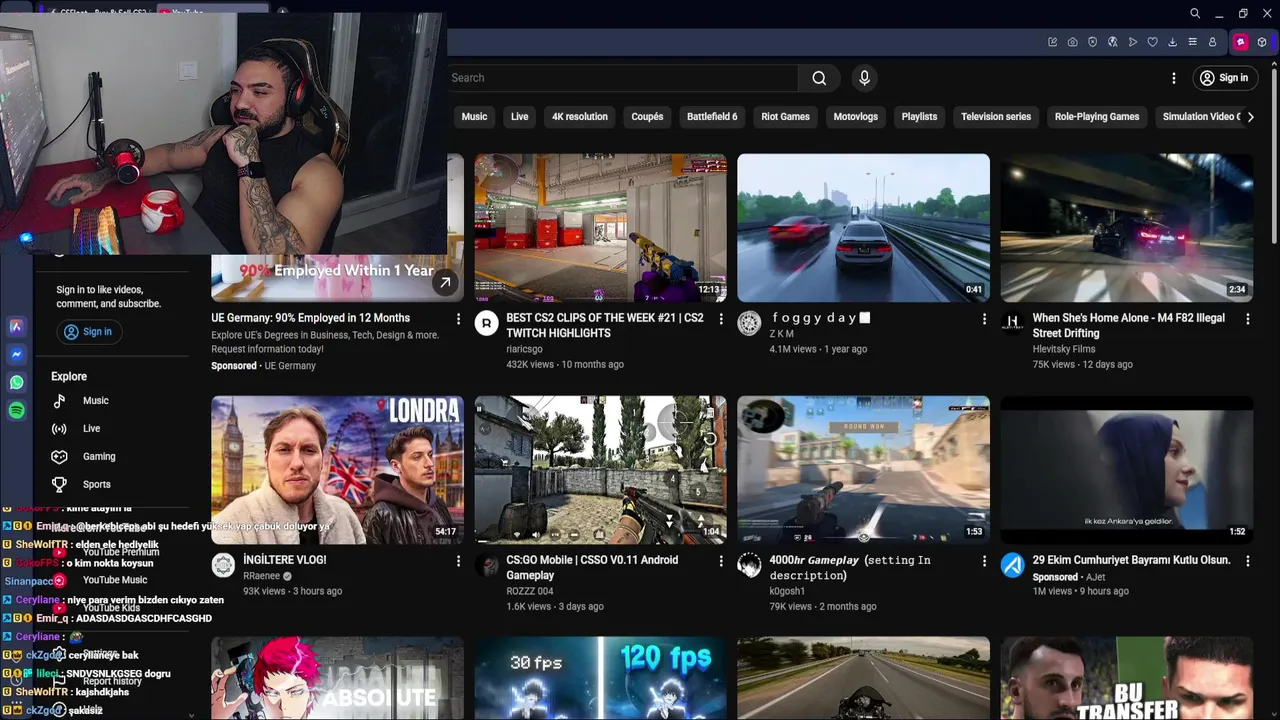Image resolution: width=1280 pixels, height=720 pixels.
Task: Open the ad blocker shield icon
Action: (1092, 42)
